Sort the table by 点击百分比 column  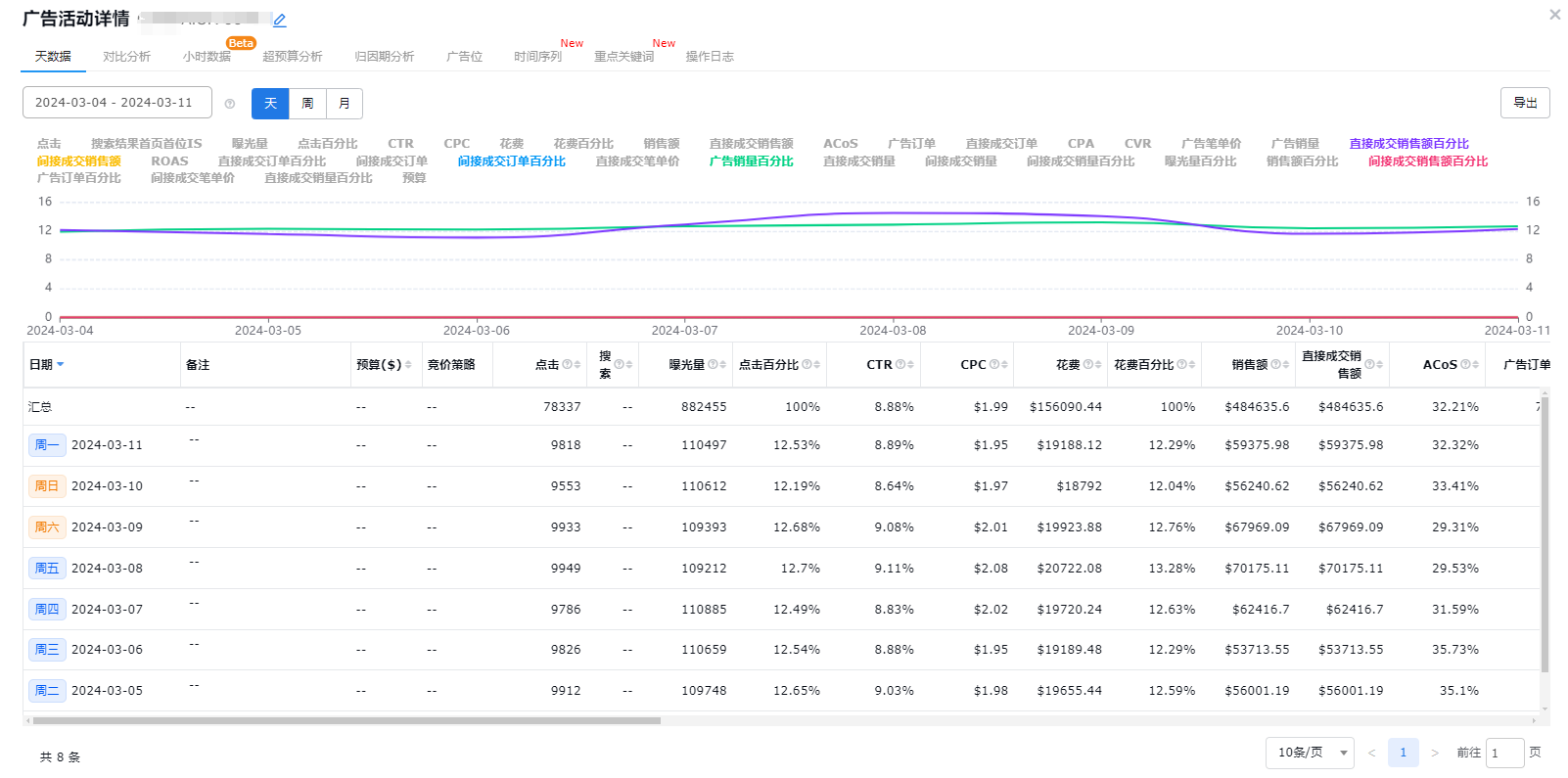coord(817,364)
